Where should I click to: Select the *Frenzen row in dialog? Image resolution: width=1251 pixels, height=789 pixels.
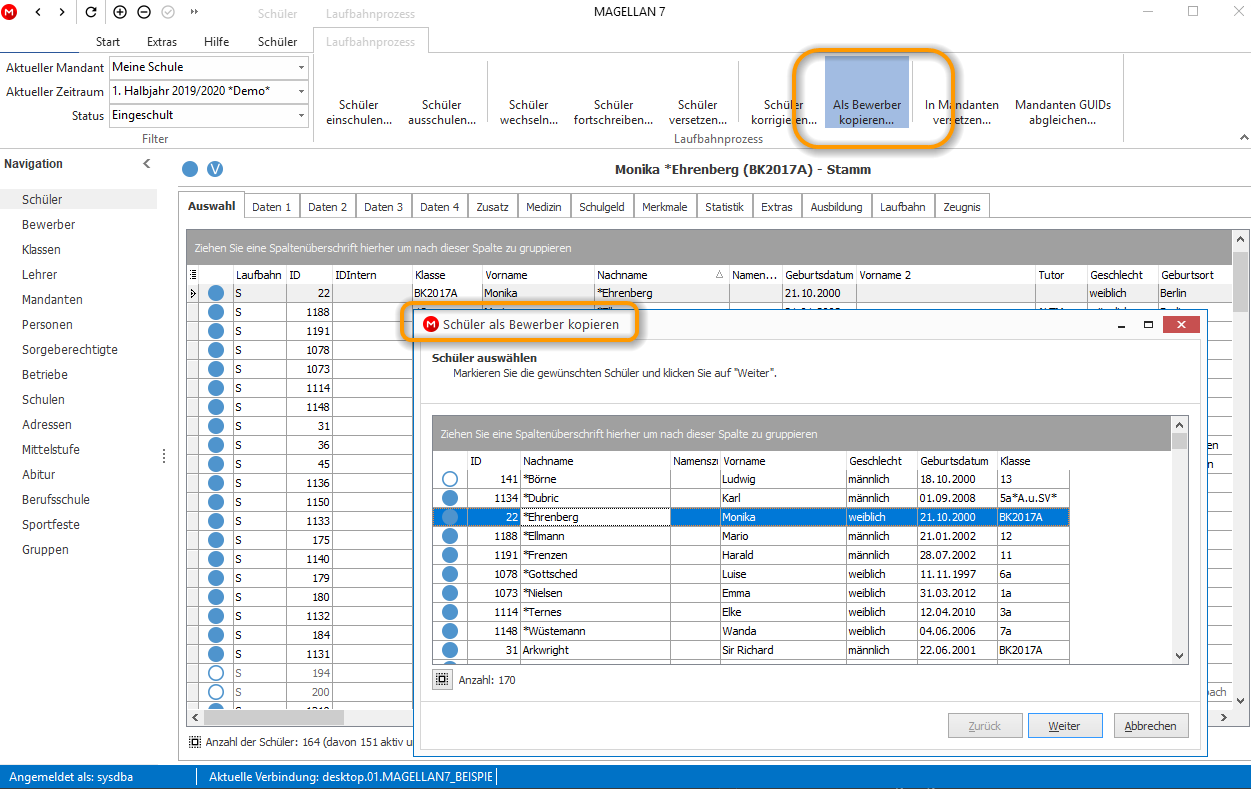[750, 555]
